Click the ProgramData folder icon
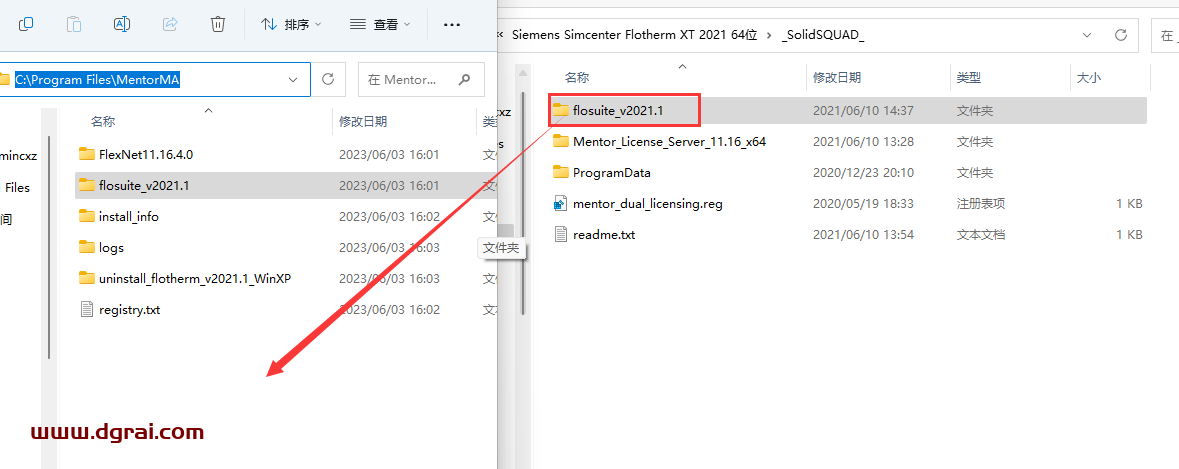 [x=561, y=172]
